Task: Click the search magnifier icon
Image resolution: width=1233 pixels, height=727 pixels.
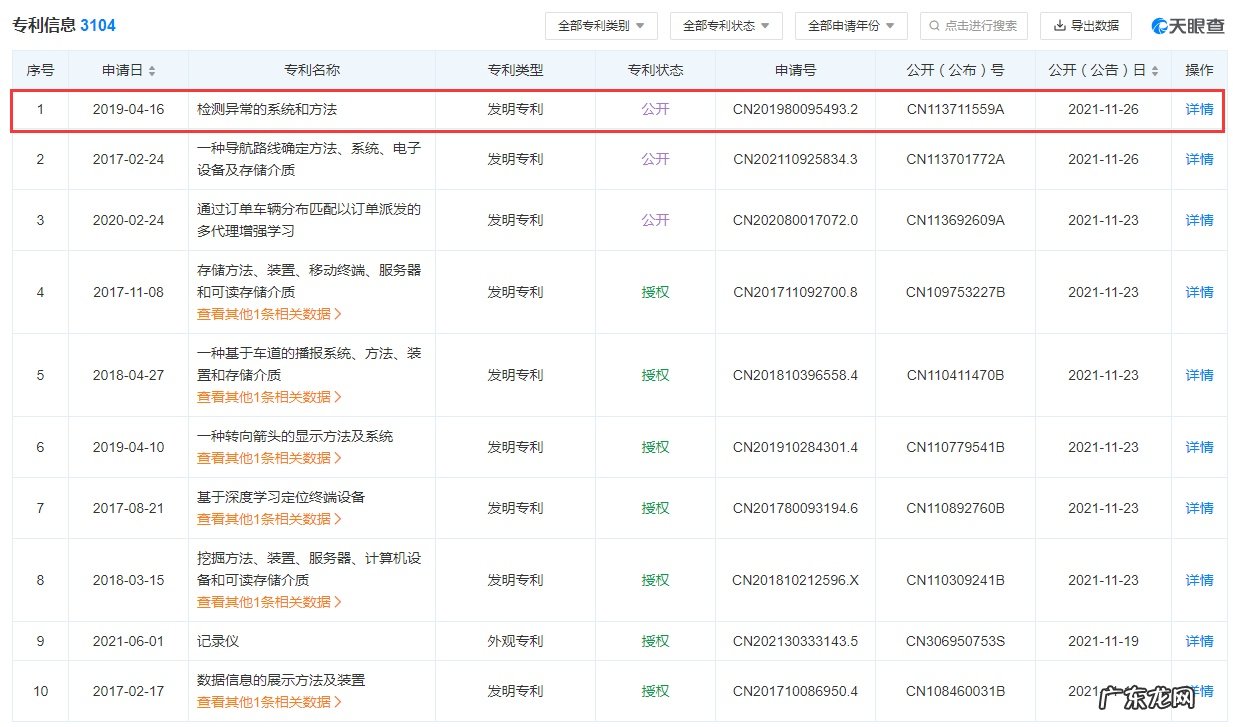Action: coord(933,26)
